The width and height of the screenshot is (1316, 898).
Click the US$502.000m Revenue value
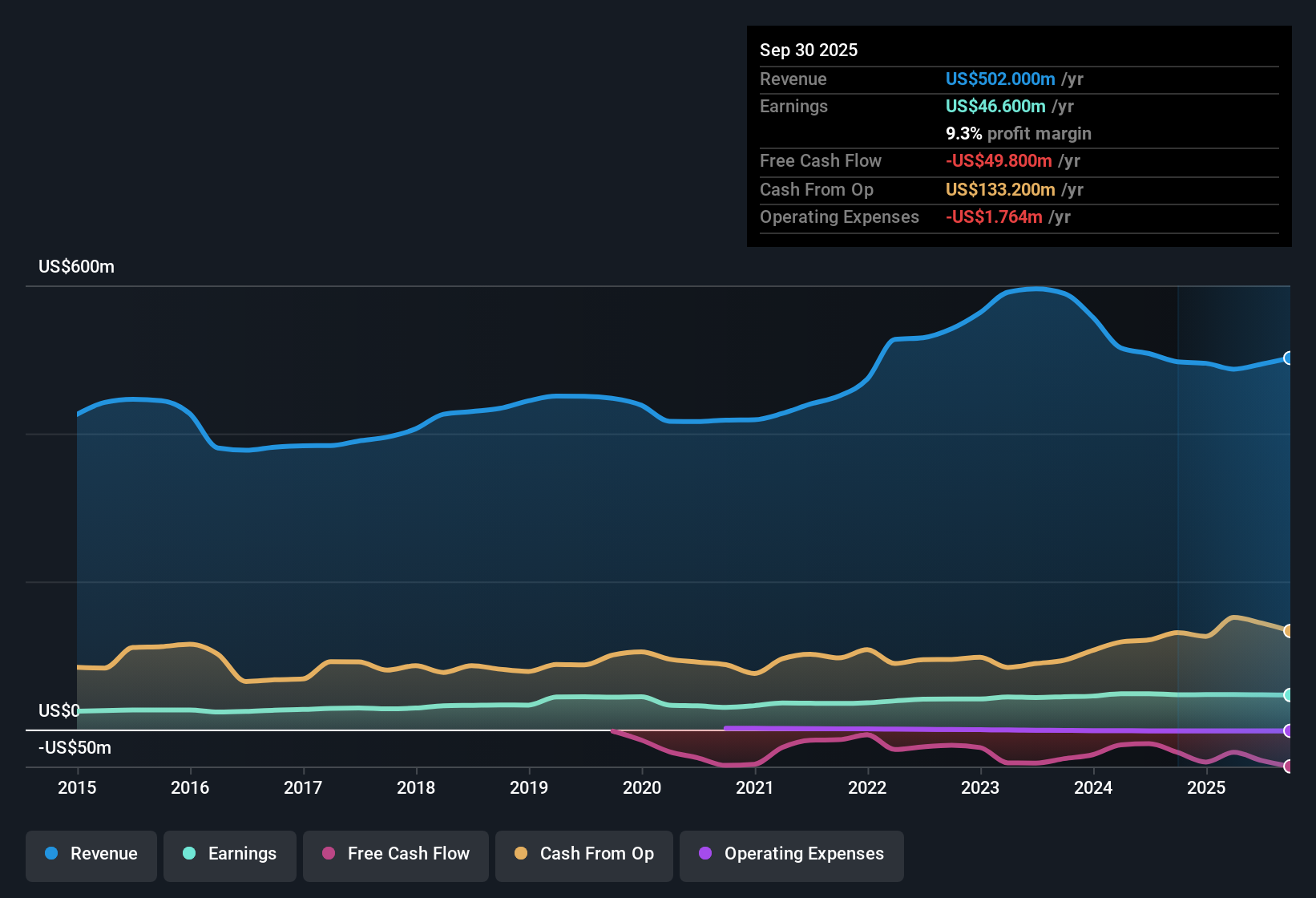click(999, 79)
